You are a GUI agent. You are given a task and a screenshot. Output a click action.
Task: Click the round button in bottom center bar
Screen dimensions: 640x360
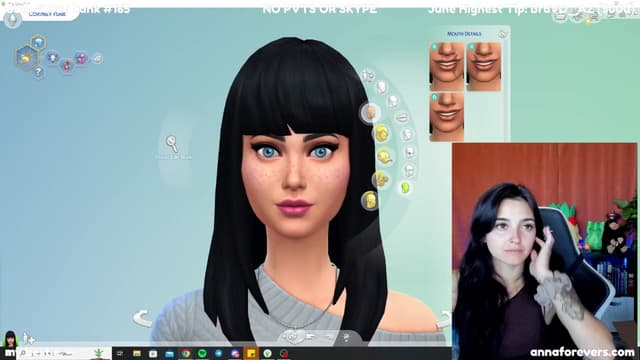tap(292, 337)
